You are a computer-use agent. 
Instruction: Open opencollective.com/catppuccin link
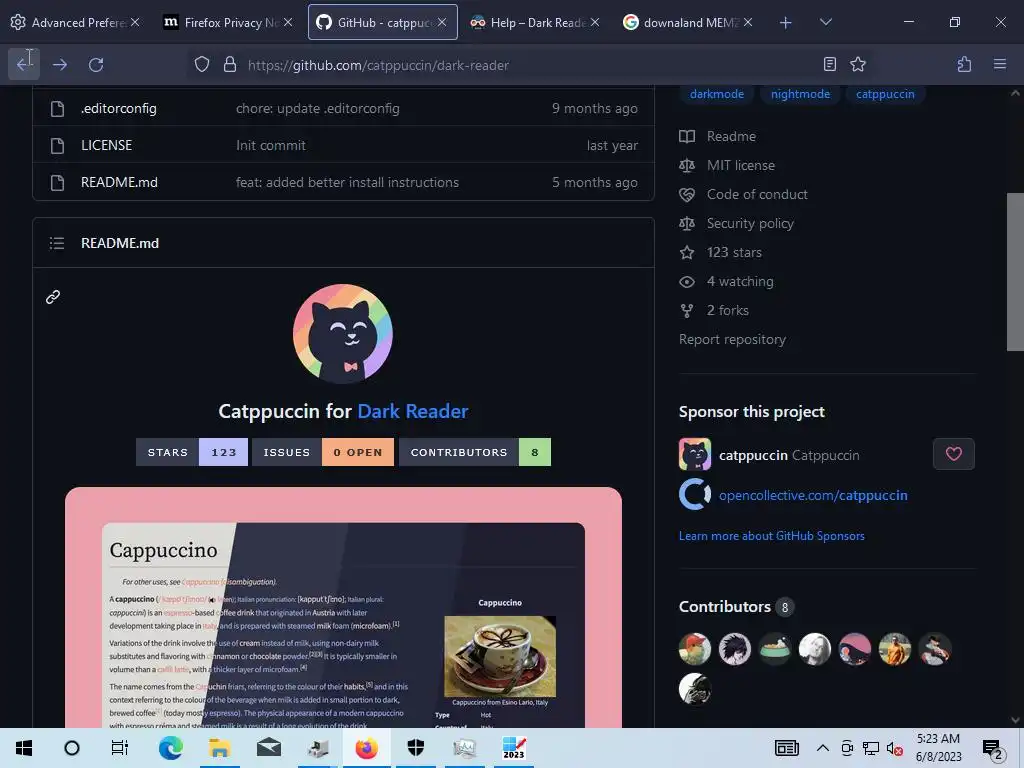813,495
